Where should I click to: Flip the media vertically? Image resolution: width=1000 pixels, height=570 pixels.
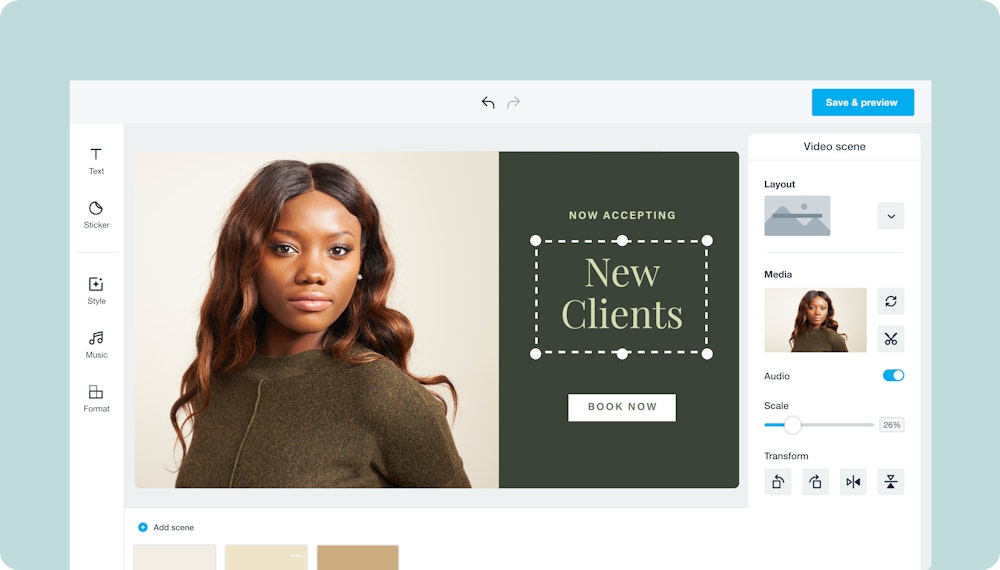pyautogui.click(x=890, y=482)
